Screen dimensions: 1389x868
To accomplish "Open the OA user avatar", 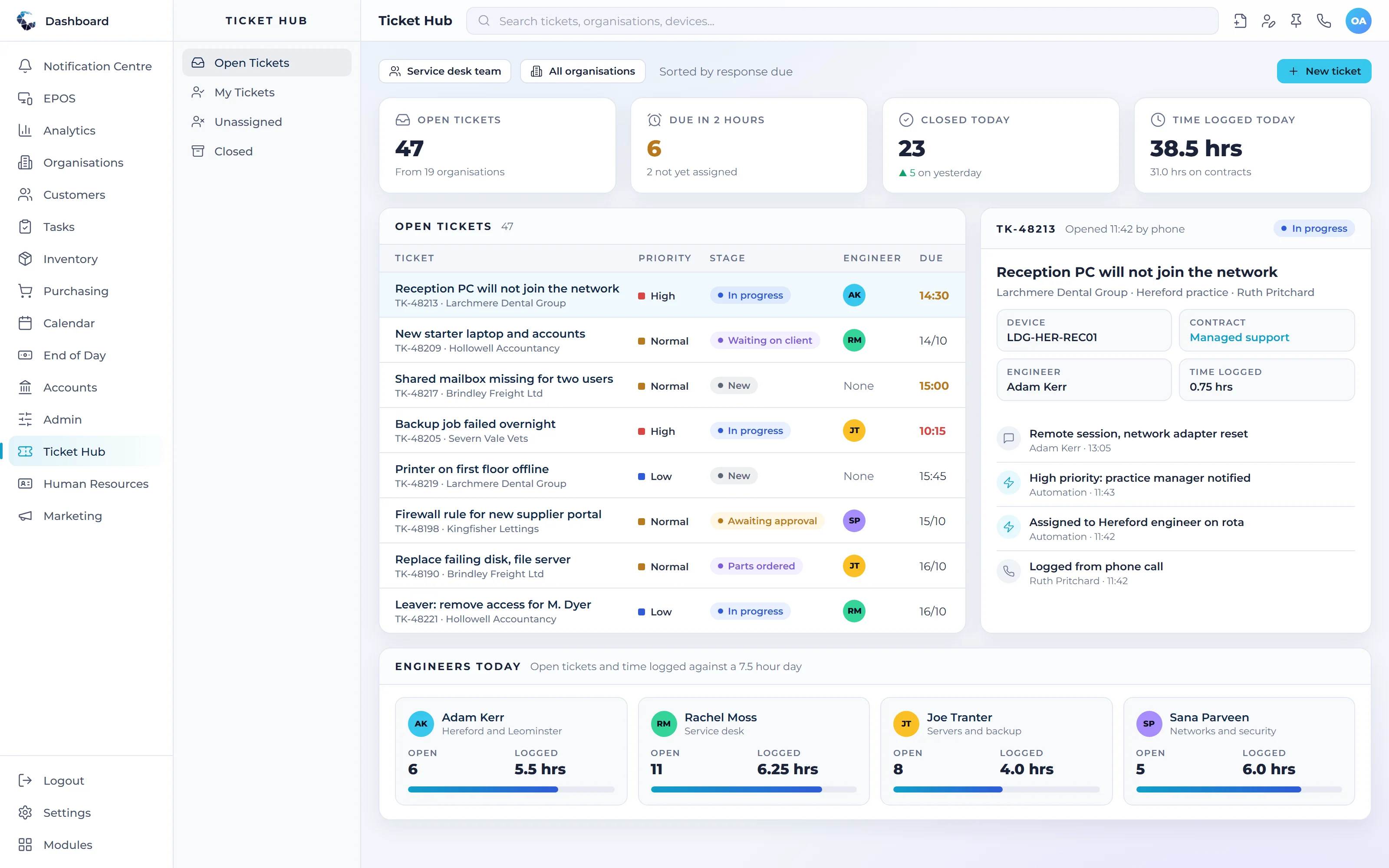I will point(1358,21).
